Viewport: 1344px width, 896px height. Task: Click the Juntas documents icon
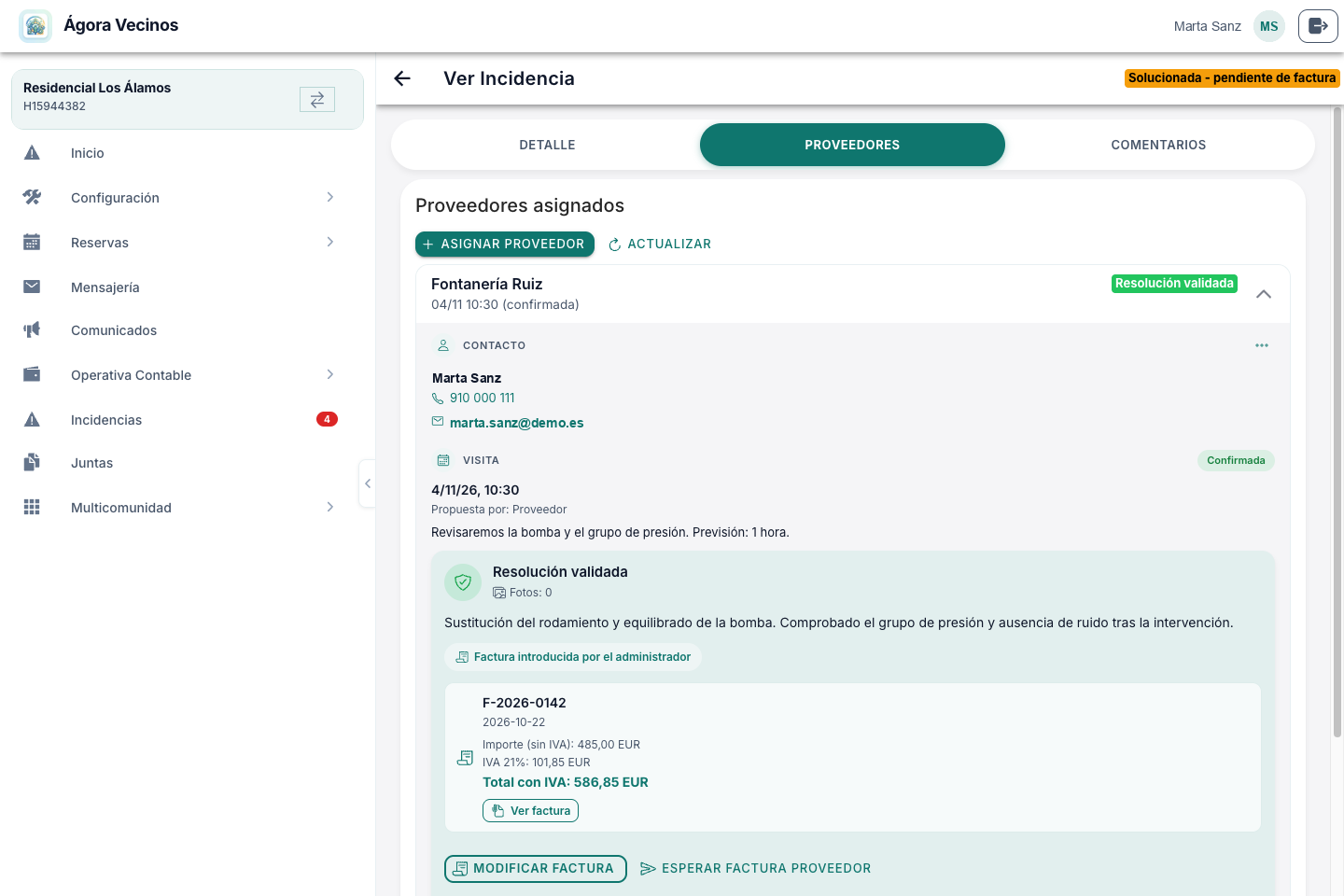[x=32, y=462]
